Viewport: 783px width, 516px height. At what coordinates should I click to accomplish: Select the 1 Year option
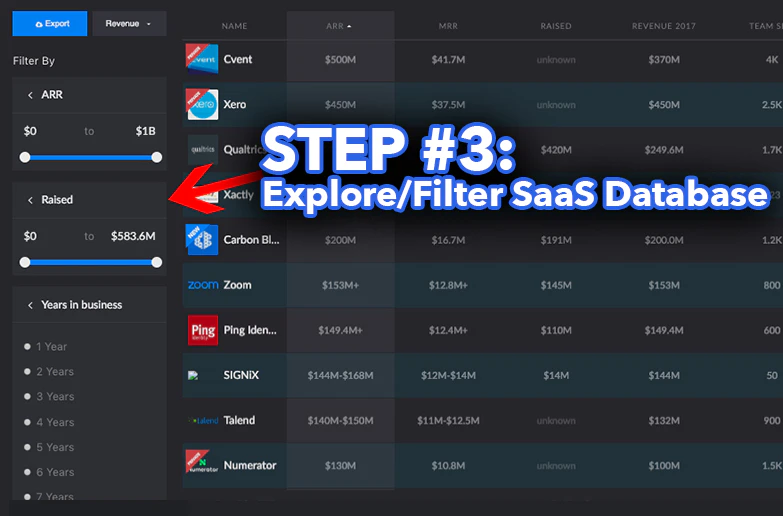pyautogui.click(x=46, y=347)
